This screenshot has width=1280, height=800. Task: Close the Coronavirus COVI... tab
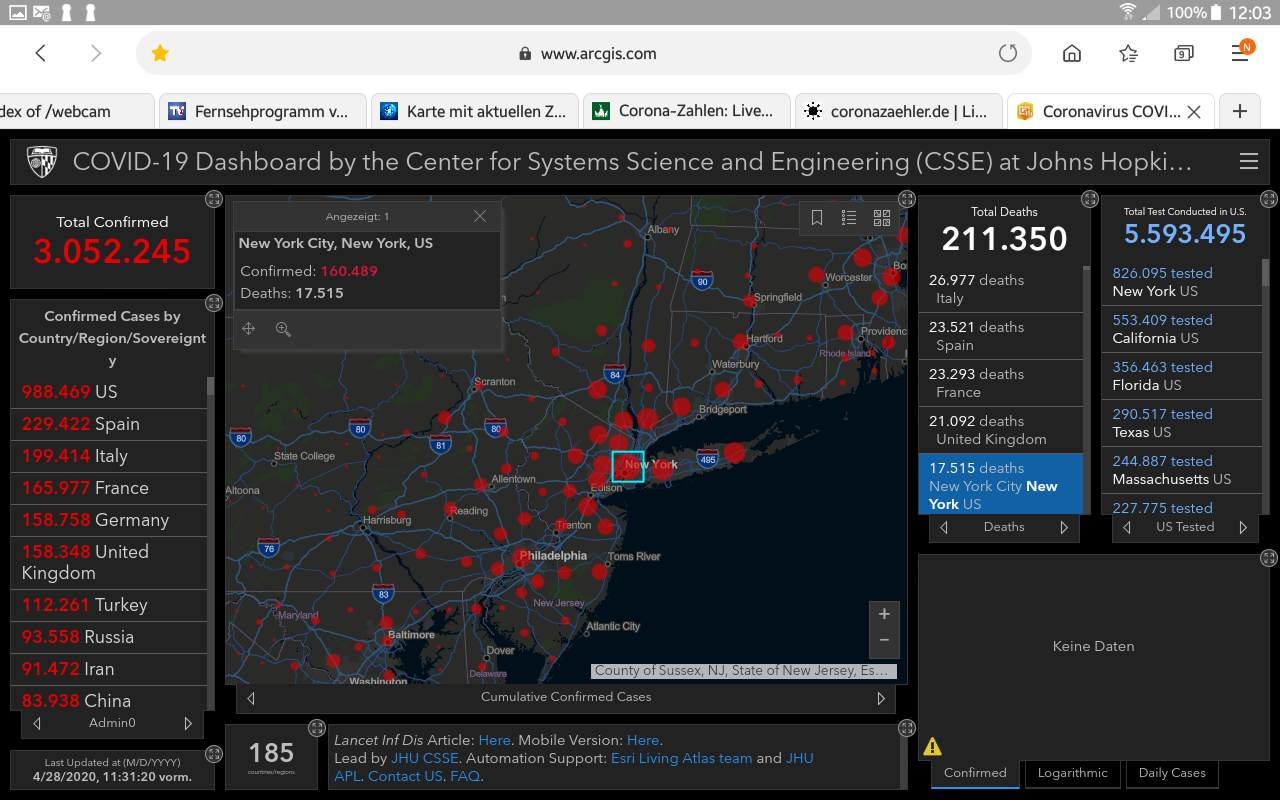1193,112
